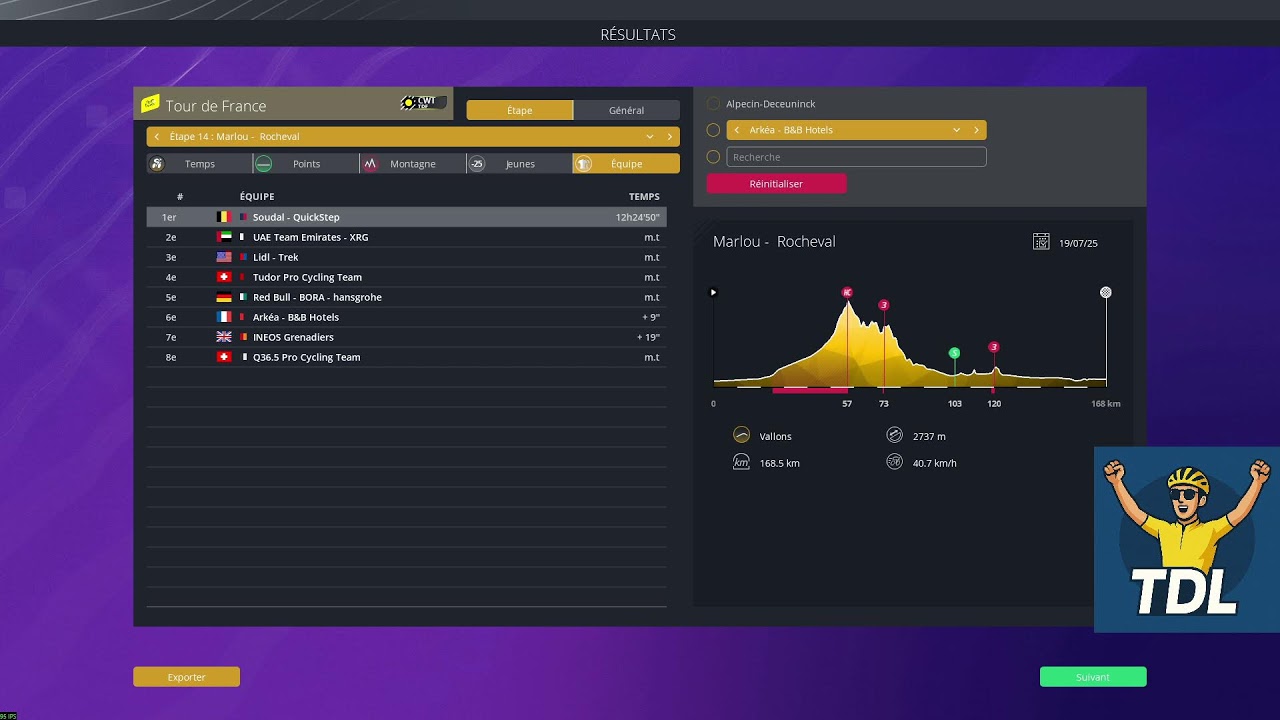Image resolution: width=1280 pixels, height=720 pixels.
Task: Expand the Arkéa - B&B Hotels team dropdown chevron
Action: point(956,130)
